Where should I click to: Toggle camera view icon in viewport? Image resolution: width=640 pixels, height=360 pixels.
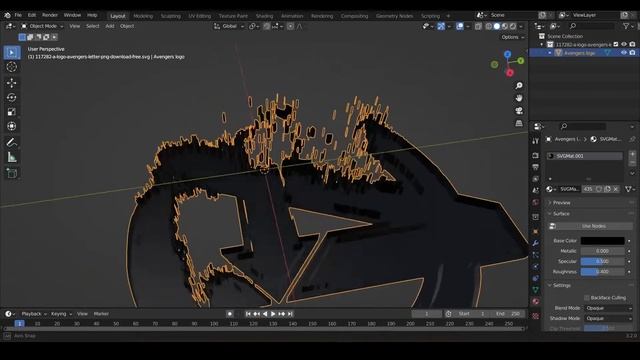(519, 111)
